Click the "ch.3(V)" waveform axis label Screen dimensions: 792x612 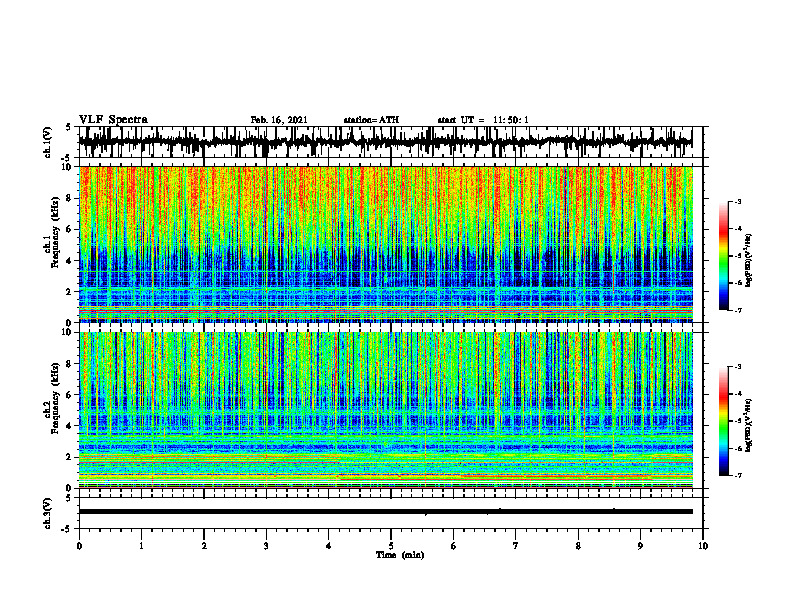[48, 513]
